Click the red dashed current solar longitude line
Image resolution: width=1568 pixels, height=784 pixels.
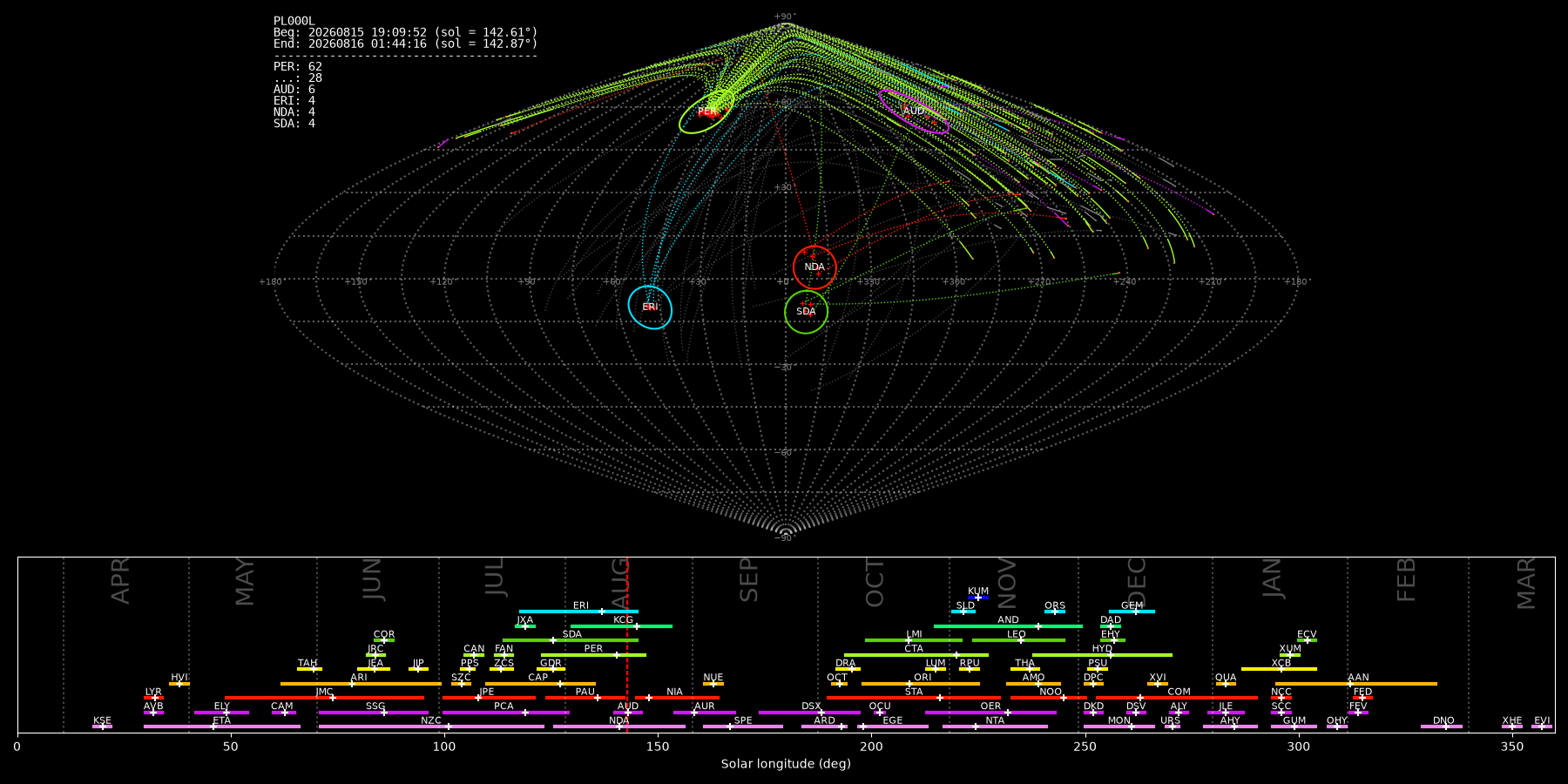point(627,645)
